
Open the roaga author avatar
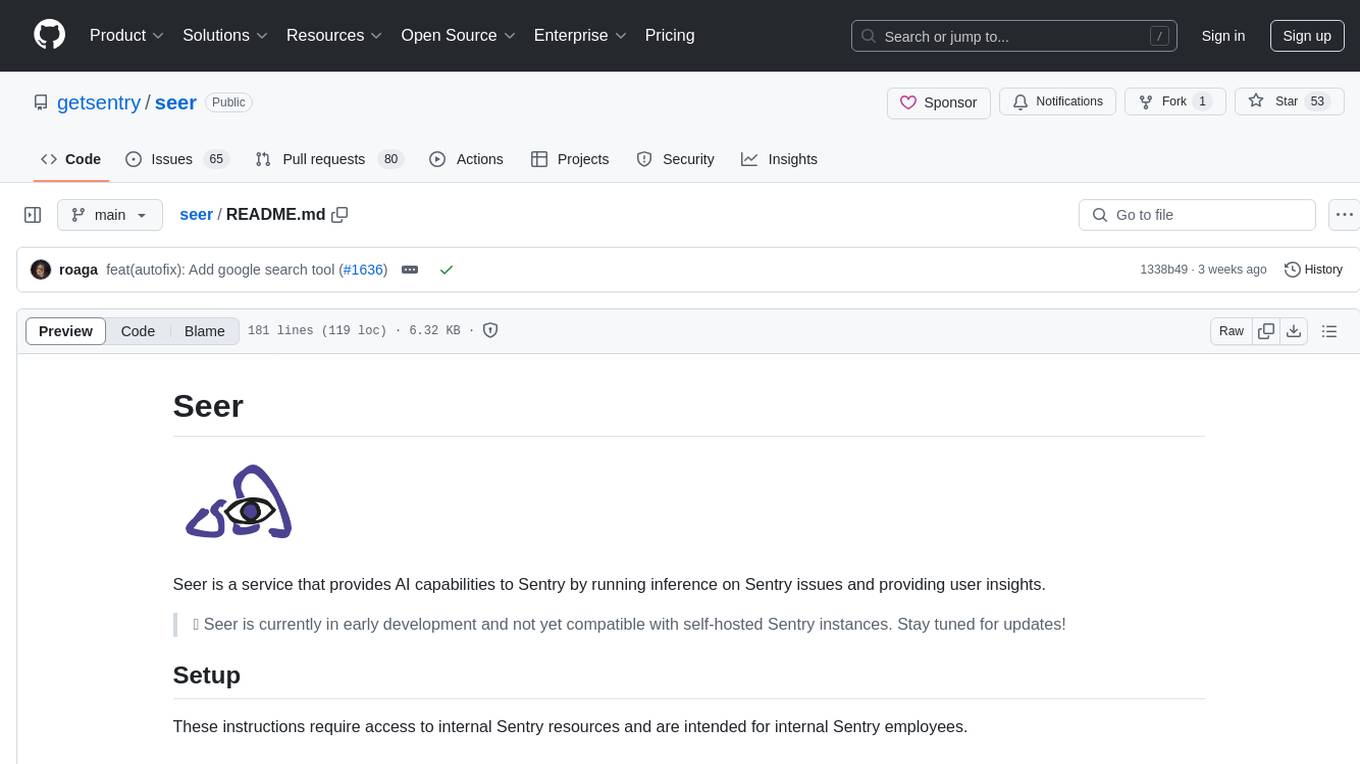(41, 270)
